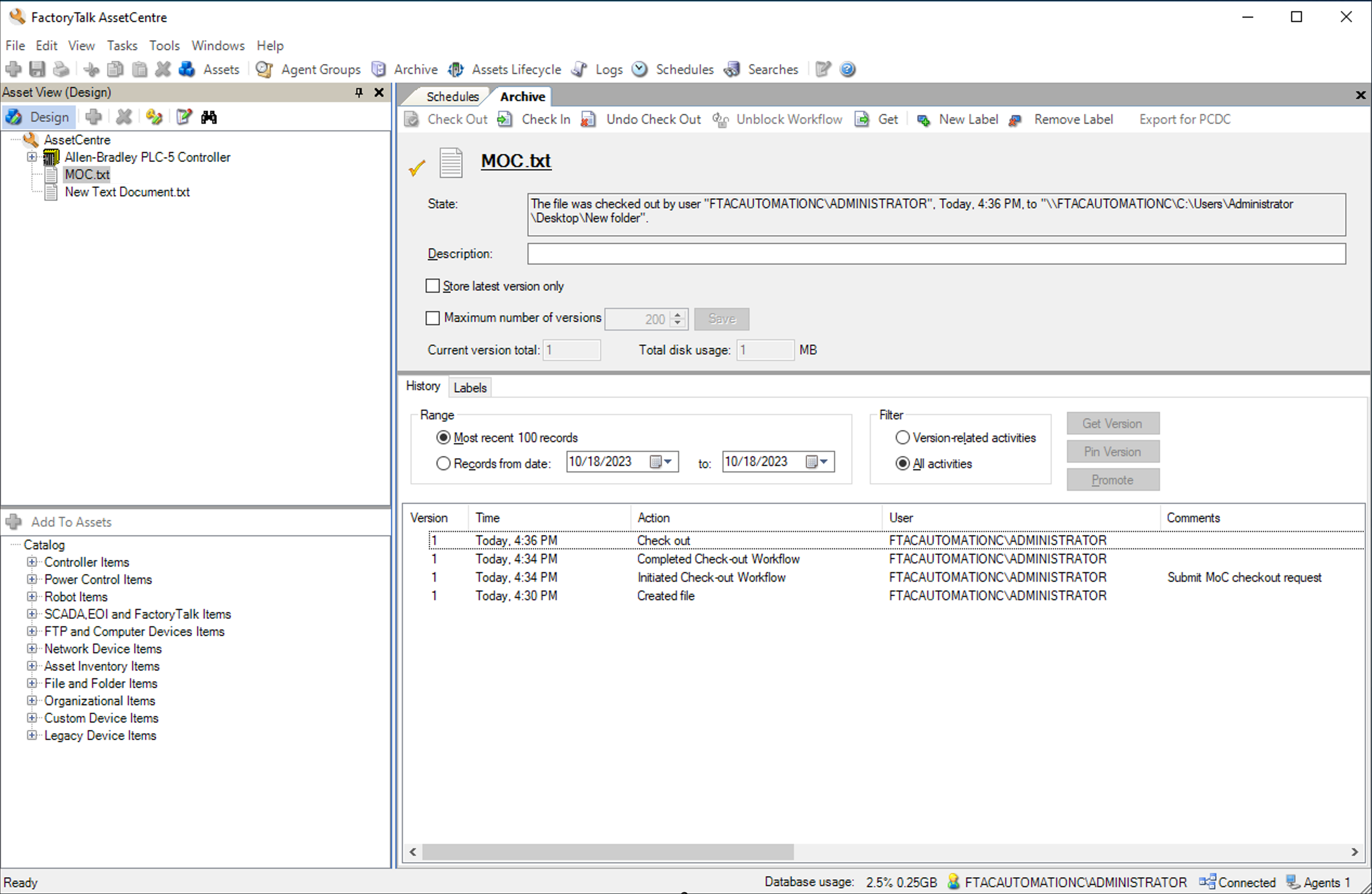The image size is (1372, 894).
Task: Click New Label in Archive toolbar
Action: (958, 119)
